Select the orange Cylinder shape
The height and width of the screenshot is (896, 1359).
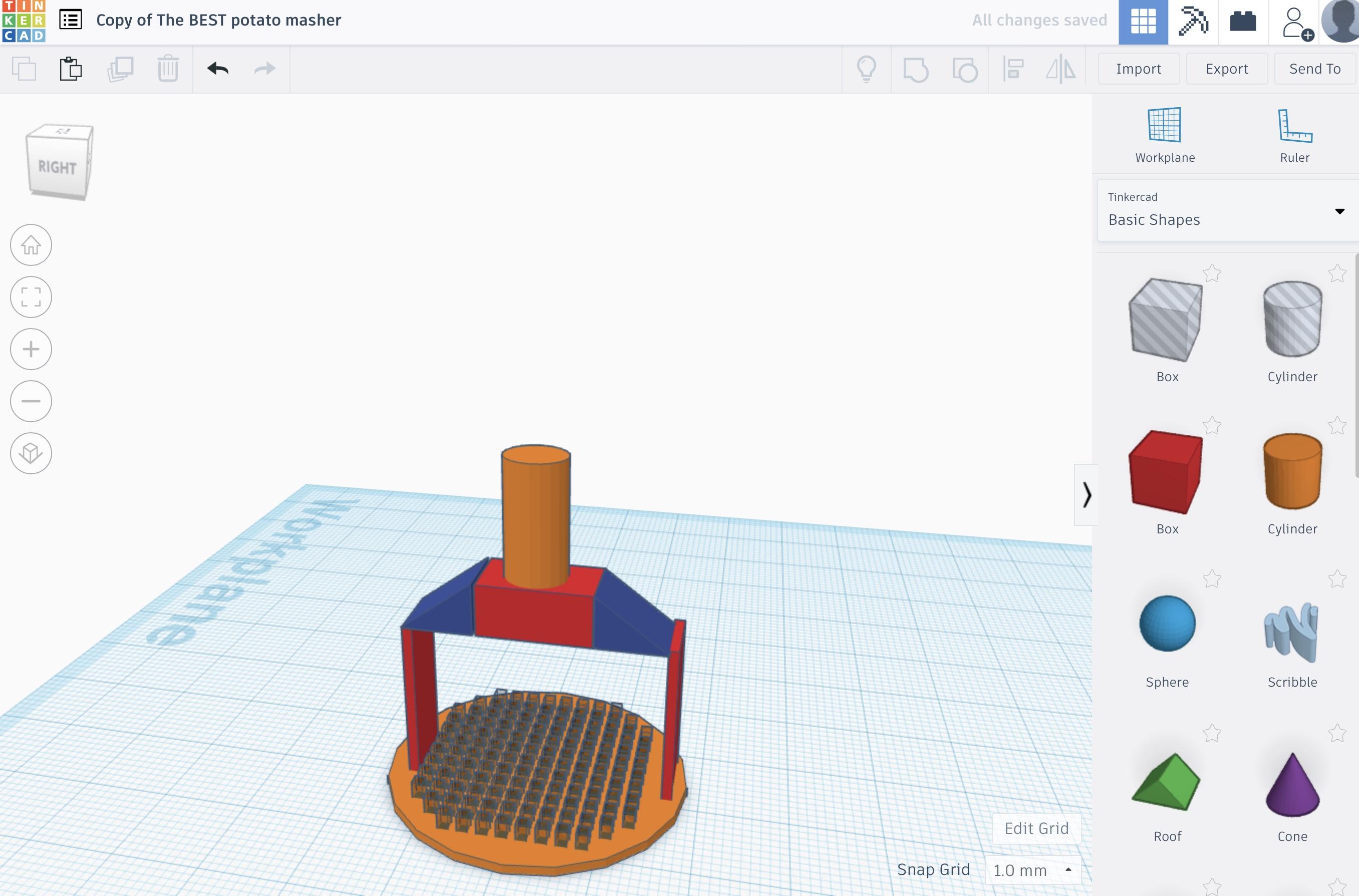[1292, 471]
